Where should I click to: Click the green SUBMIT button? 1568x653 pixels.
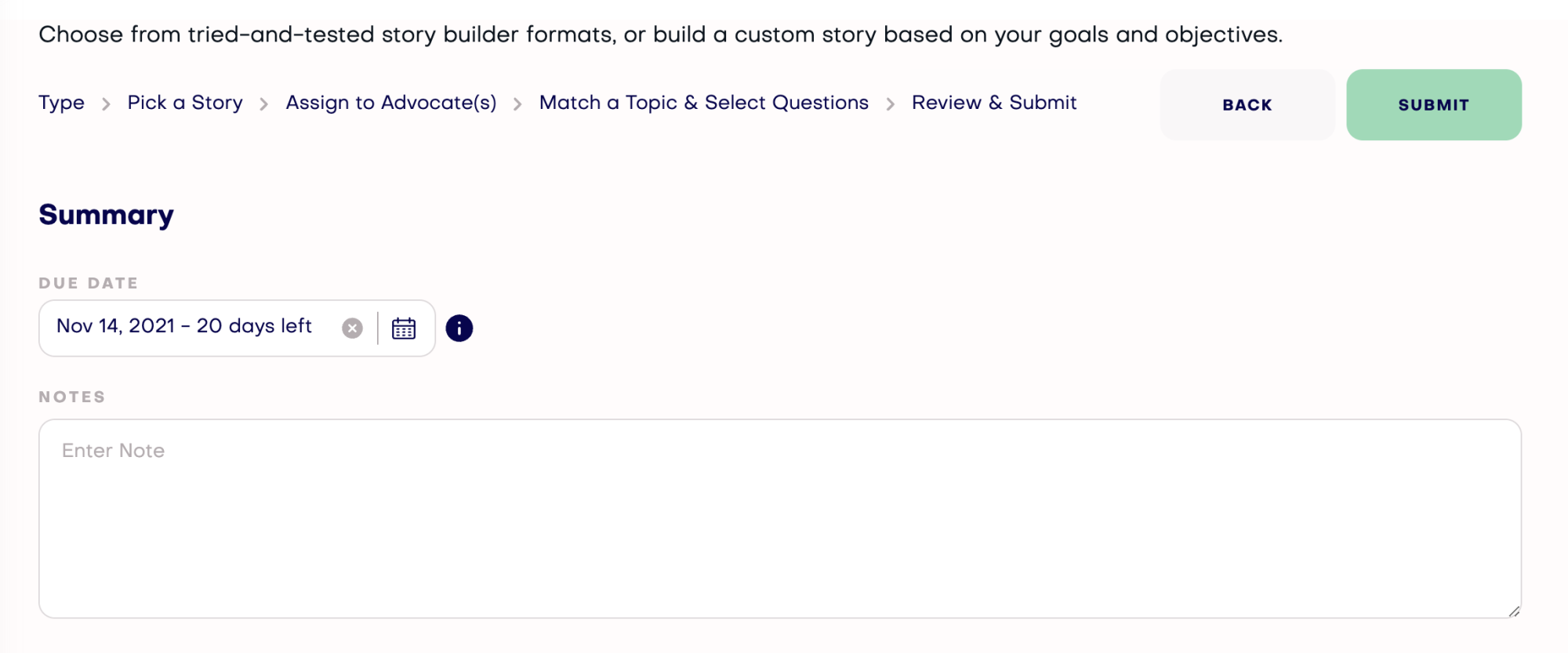click(x=1434, y=105)
